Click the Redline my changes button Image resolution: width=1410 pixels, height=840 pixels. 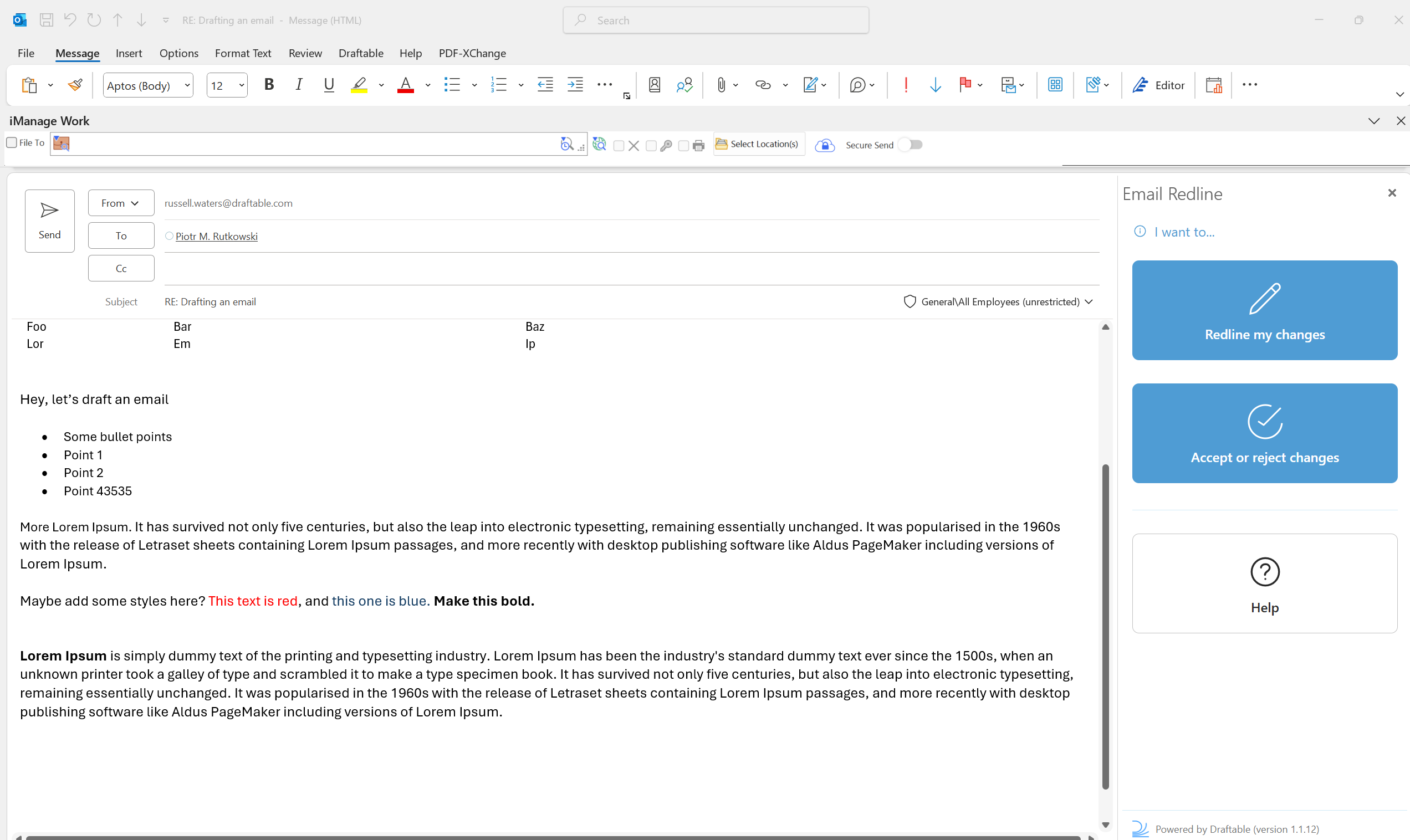1264,310
